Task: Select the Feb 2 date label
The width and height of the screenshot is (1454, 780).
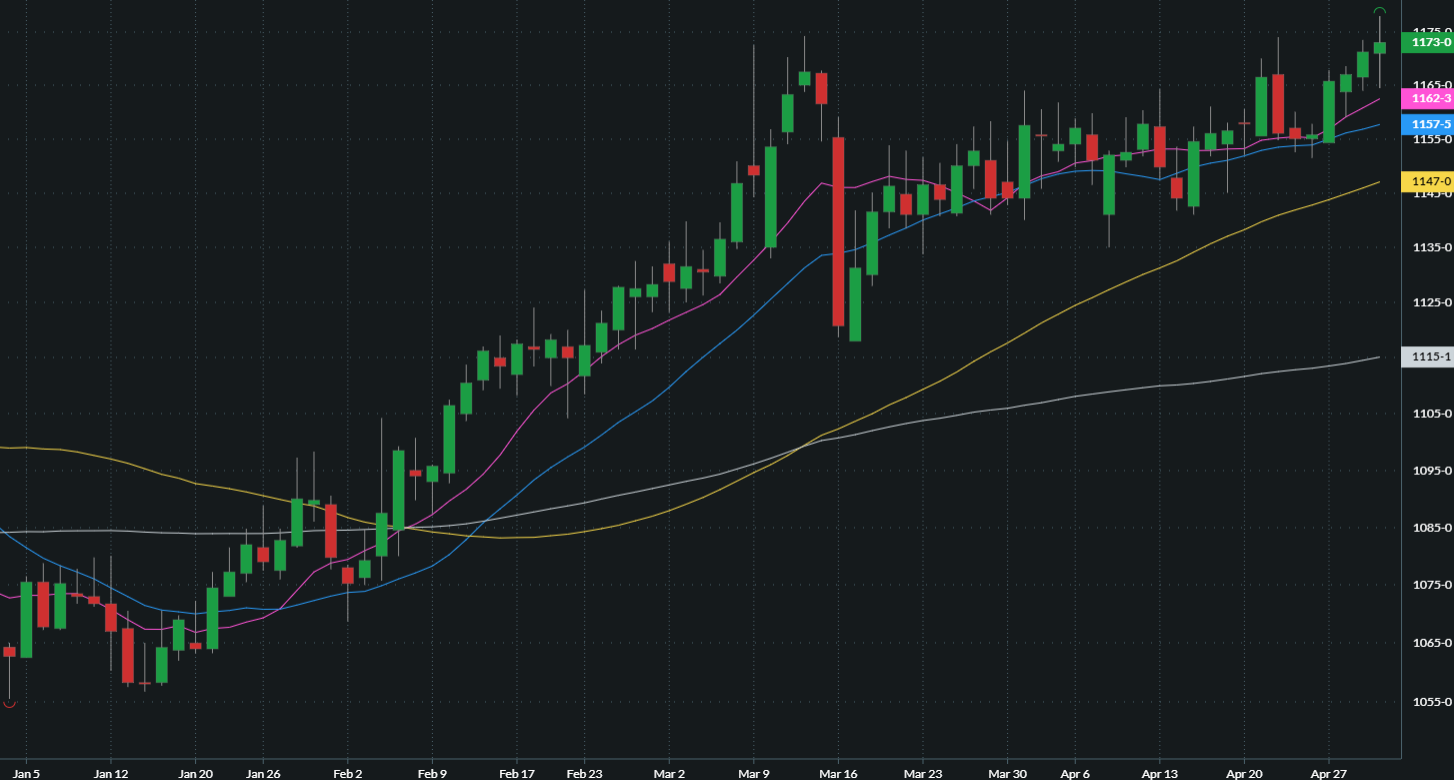Action: pyautogui.click(x=347, y=772)
